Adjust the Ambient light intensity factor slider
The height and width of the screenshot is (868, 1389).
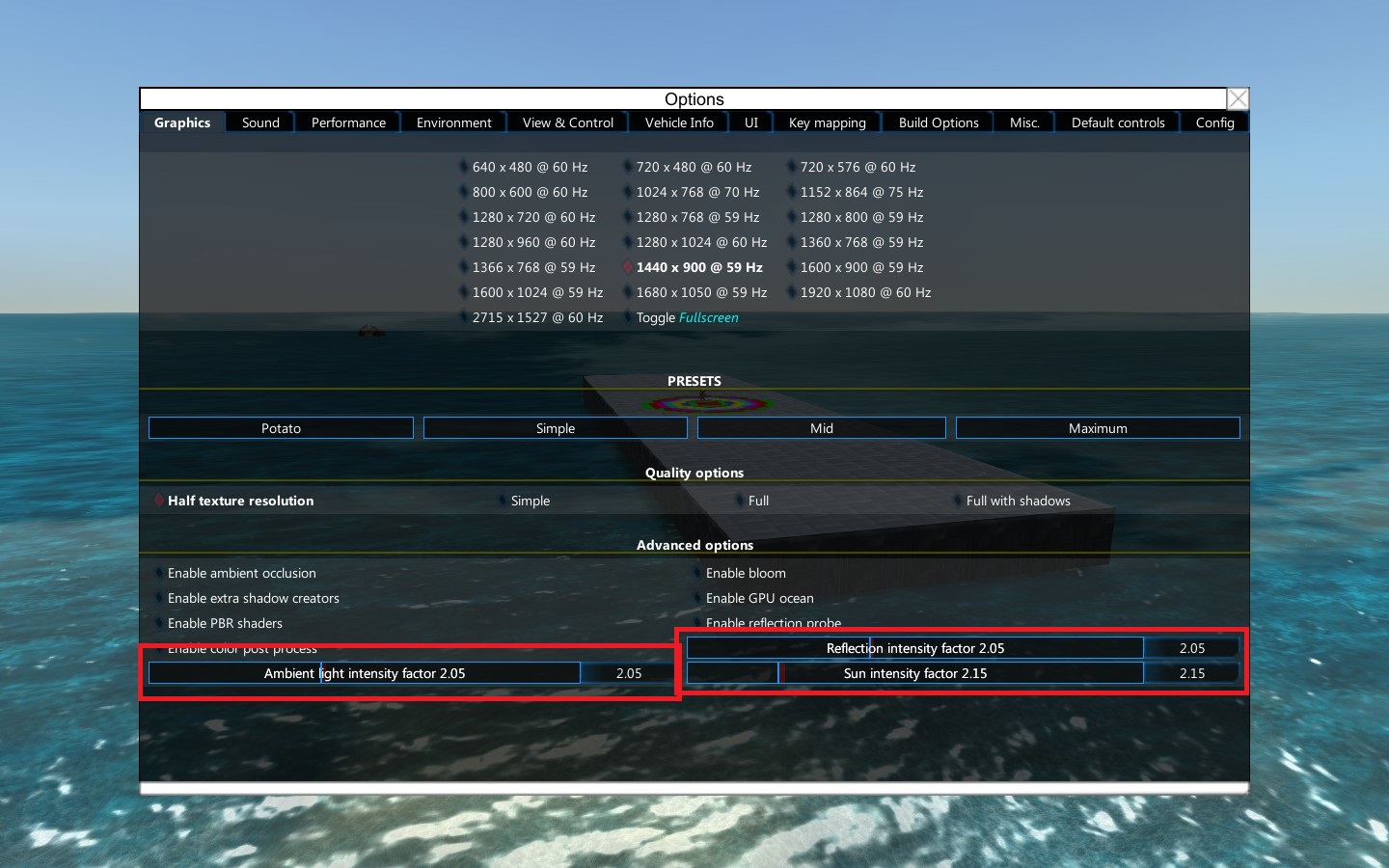(365, 673)
